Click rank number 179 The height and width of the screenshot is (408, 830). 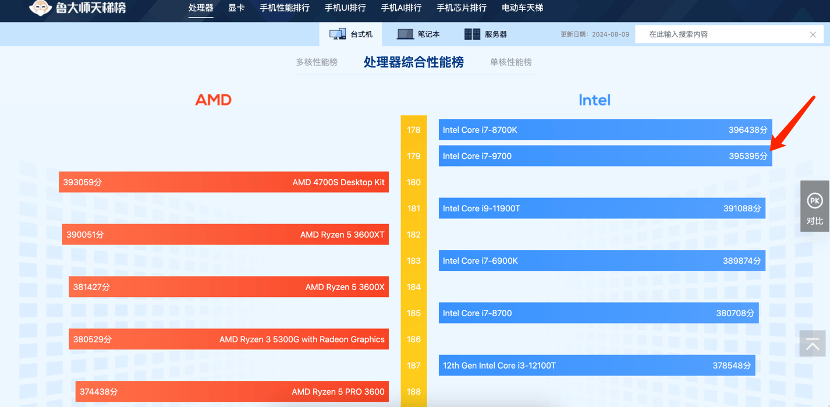pyautogui.click(x=413, y=156)
